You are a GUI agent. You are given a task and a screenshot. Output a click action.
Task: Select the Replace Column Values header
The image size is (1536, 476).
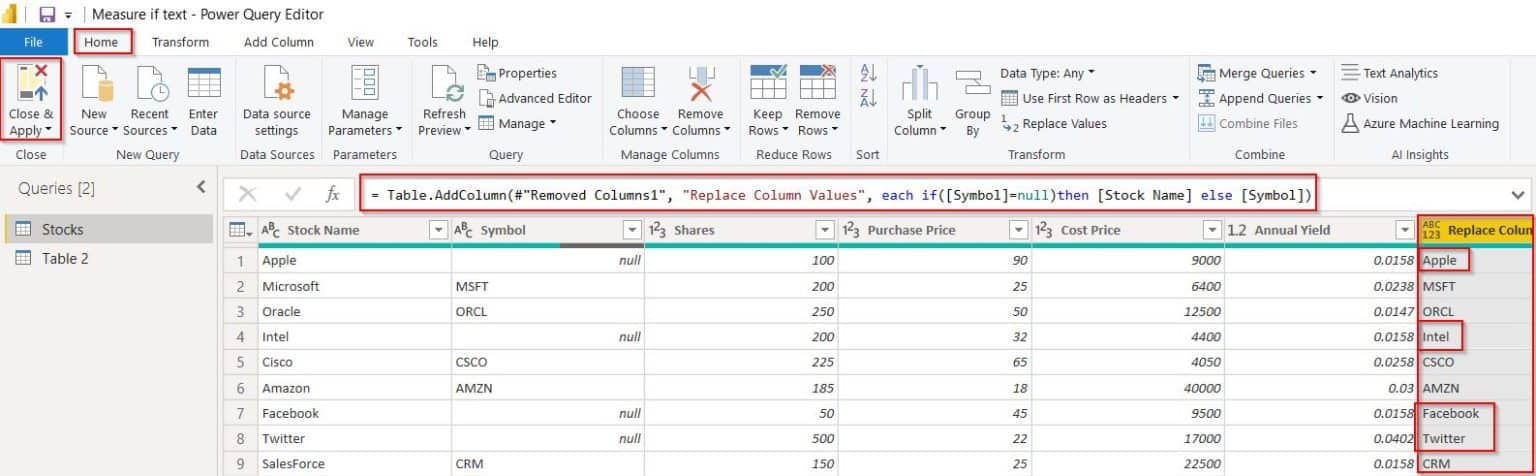pyautogui.click(x=1476, y=230)
